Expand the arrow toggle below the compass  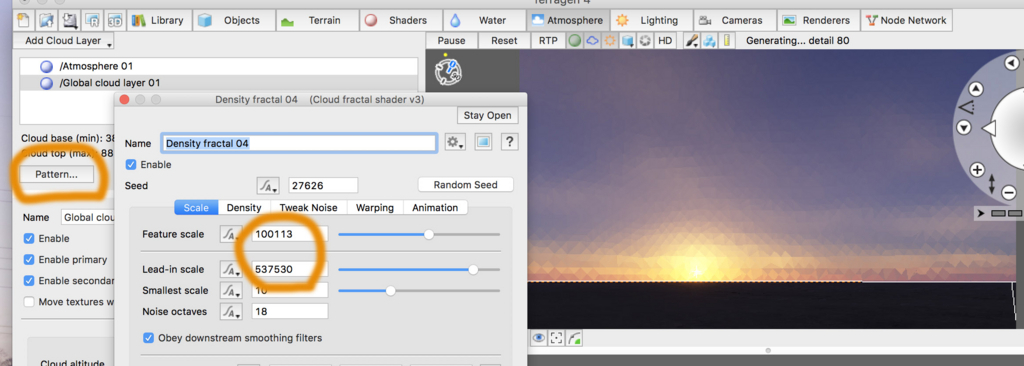tap(981, 213)
